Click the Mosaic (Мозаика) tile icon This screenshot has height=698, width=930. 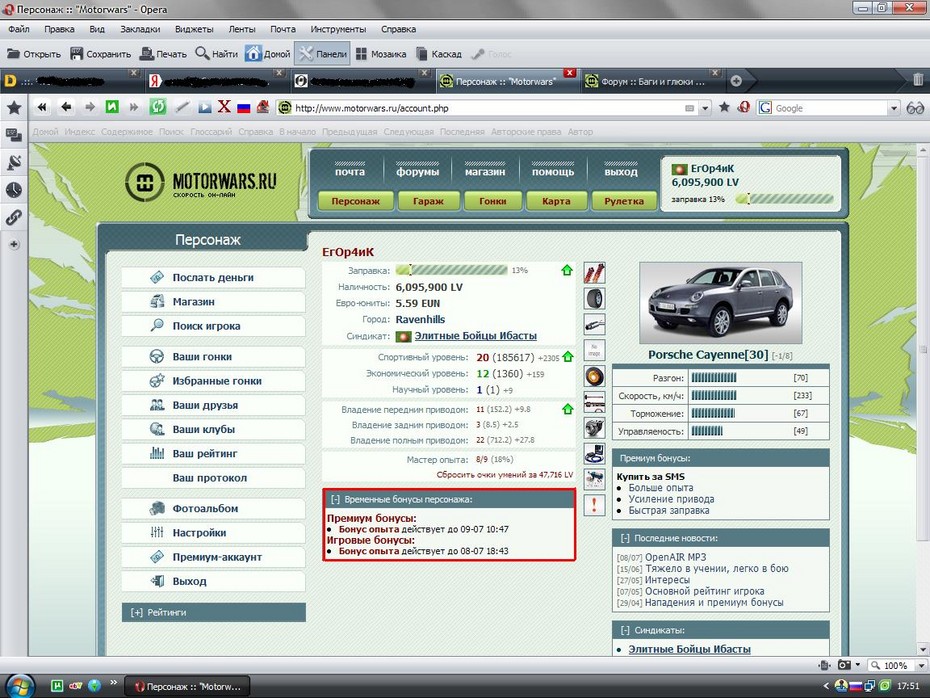pos(361,54)
